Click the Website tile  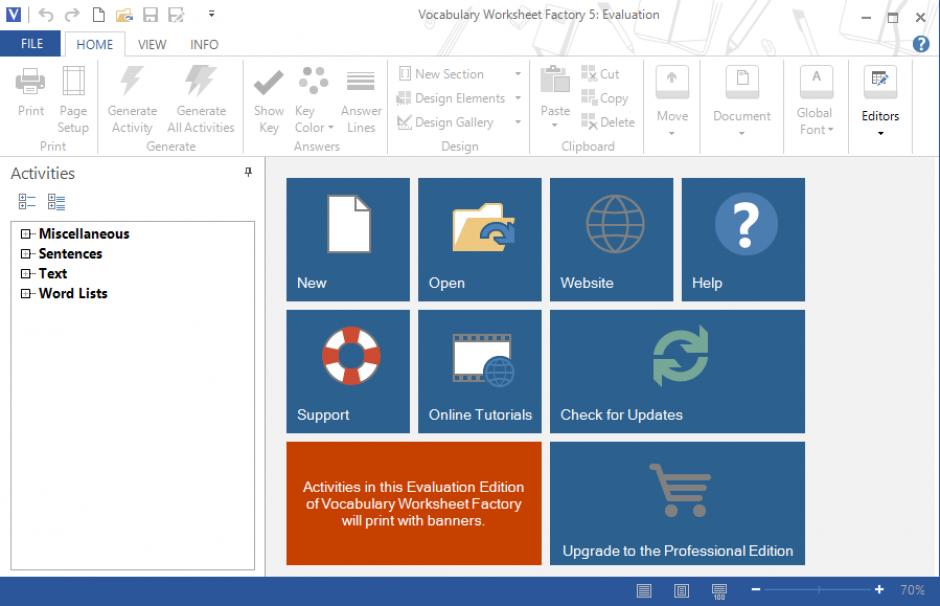click(611, 239)
